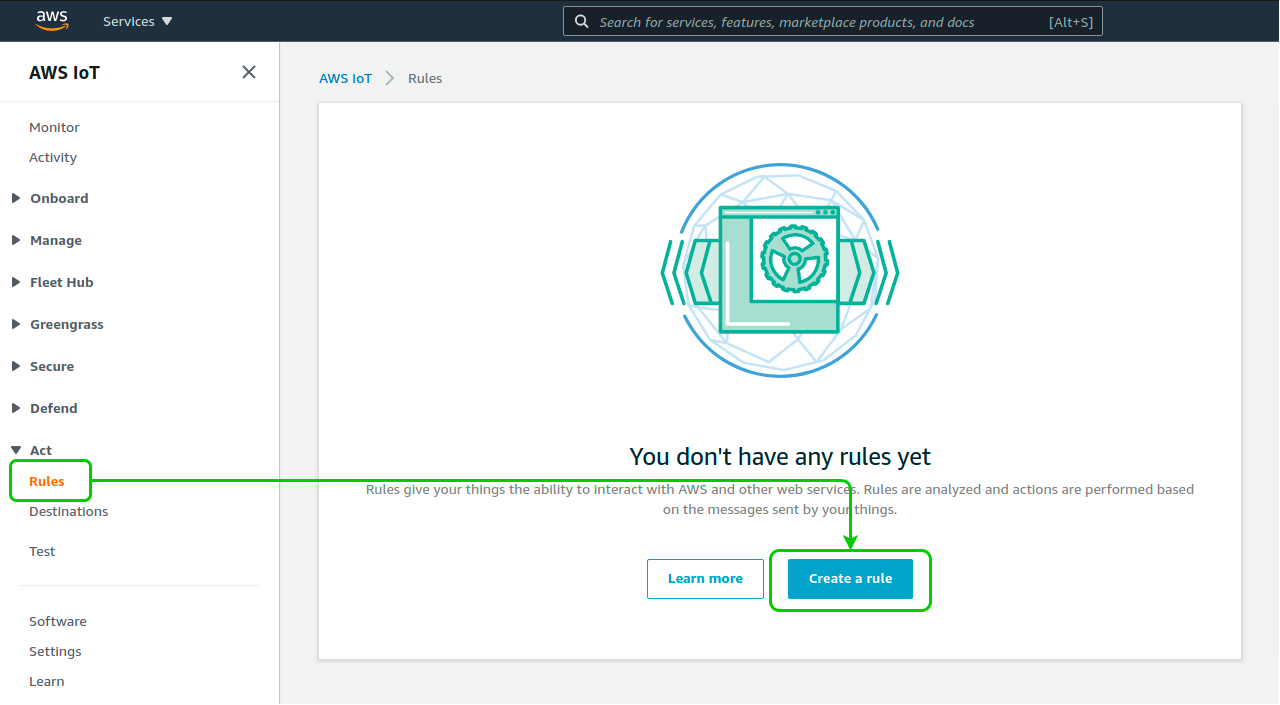Open Monitor in the sidebar
1280x705 pixels.
point(54,127)
